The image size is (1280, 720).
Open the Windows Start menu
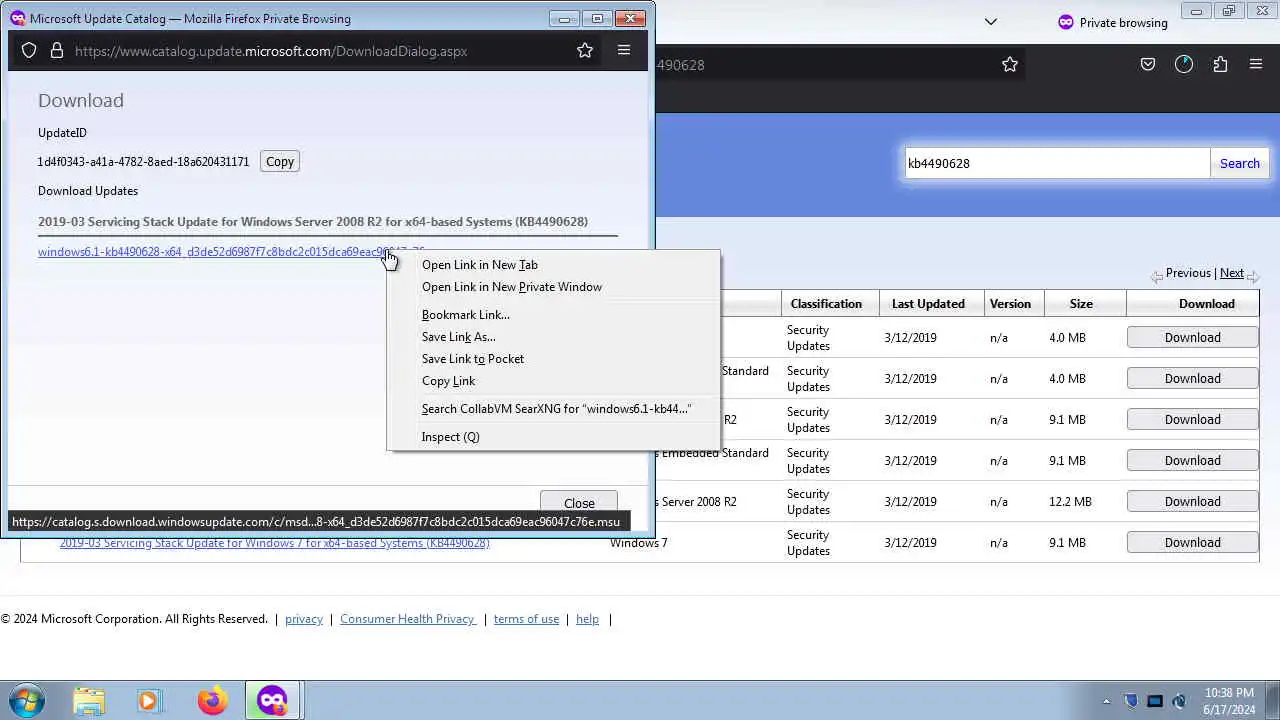(27, 700)
